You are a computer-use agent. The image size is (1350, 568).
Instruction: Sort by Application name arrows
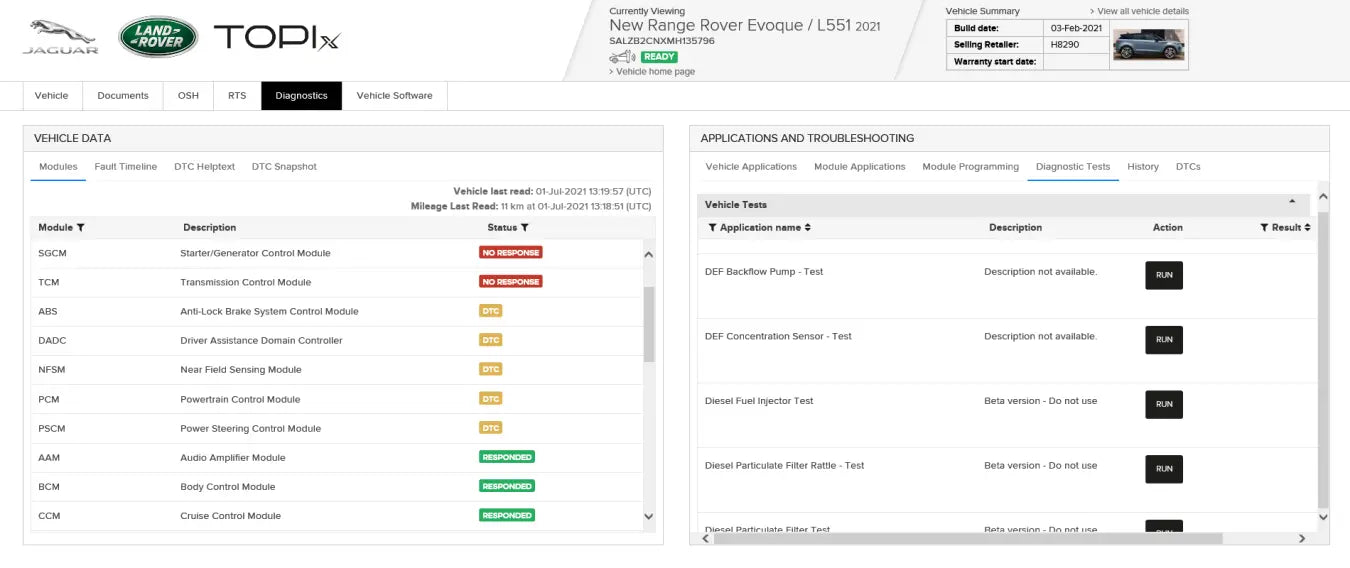[808, 228]
